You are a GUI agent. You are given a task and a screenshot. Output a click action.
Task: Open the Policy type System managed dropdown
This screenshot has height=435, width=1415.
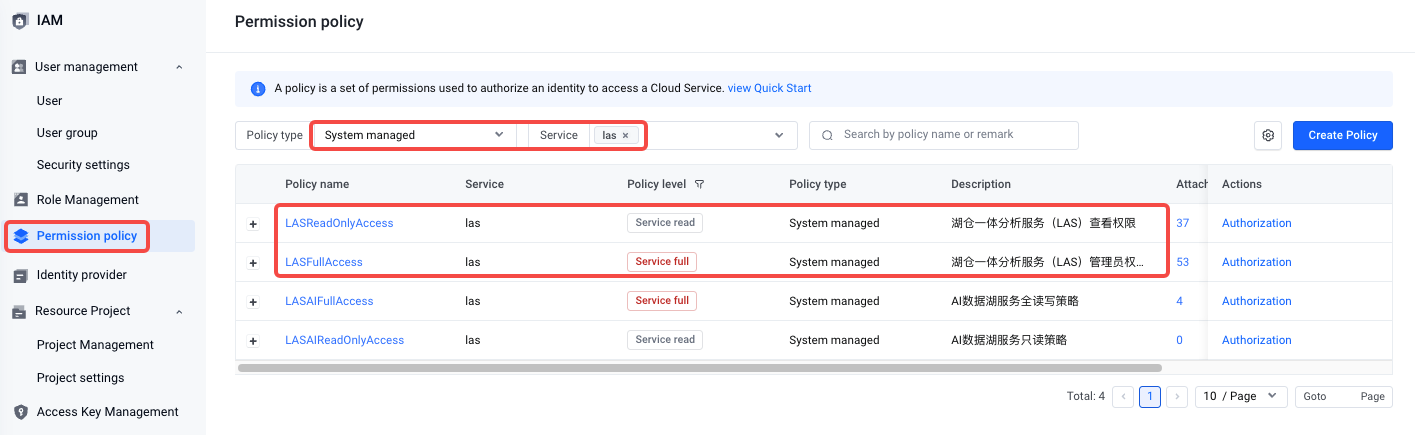pos(414,135)
